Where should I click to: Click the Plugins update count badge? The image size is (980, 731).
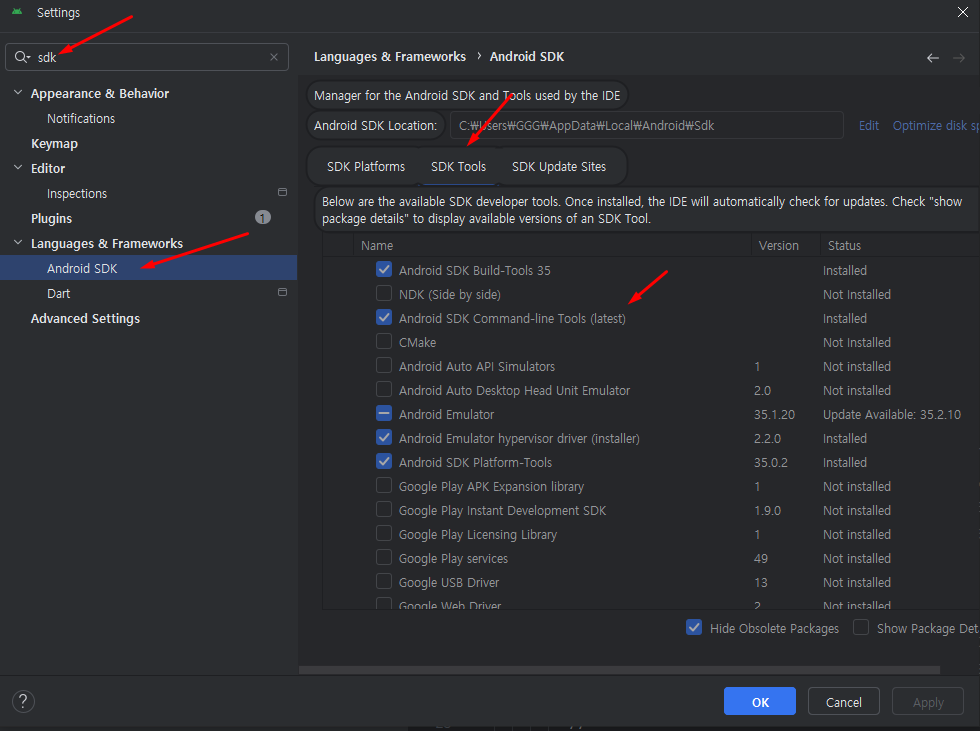[262, 217]
